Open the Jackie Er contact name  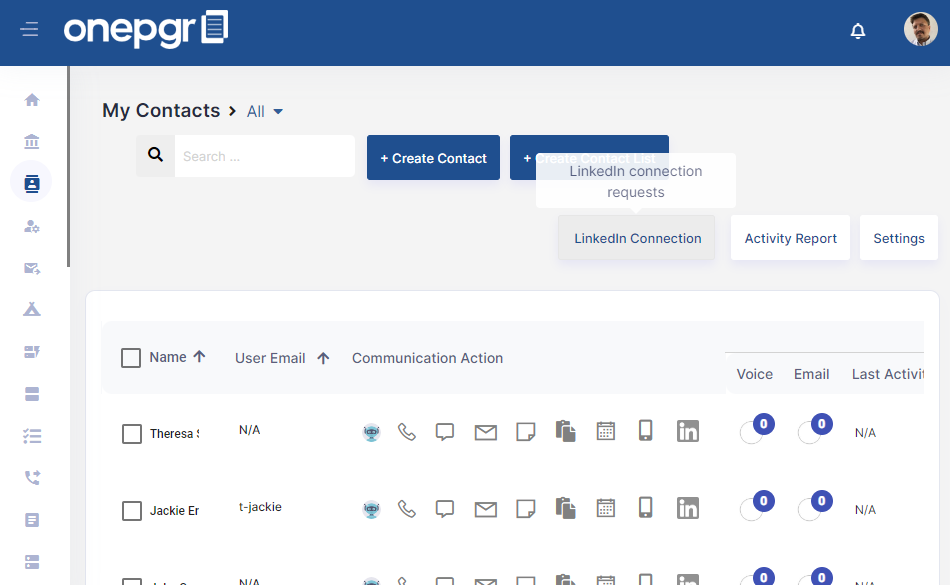(x=174, y=511)
